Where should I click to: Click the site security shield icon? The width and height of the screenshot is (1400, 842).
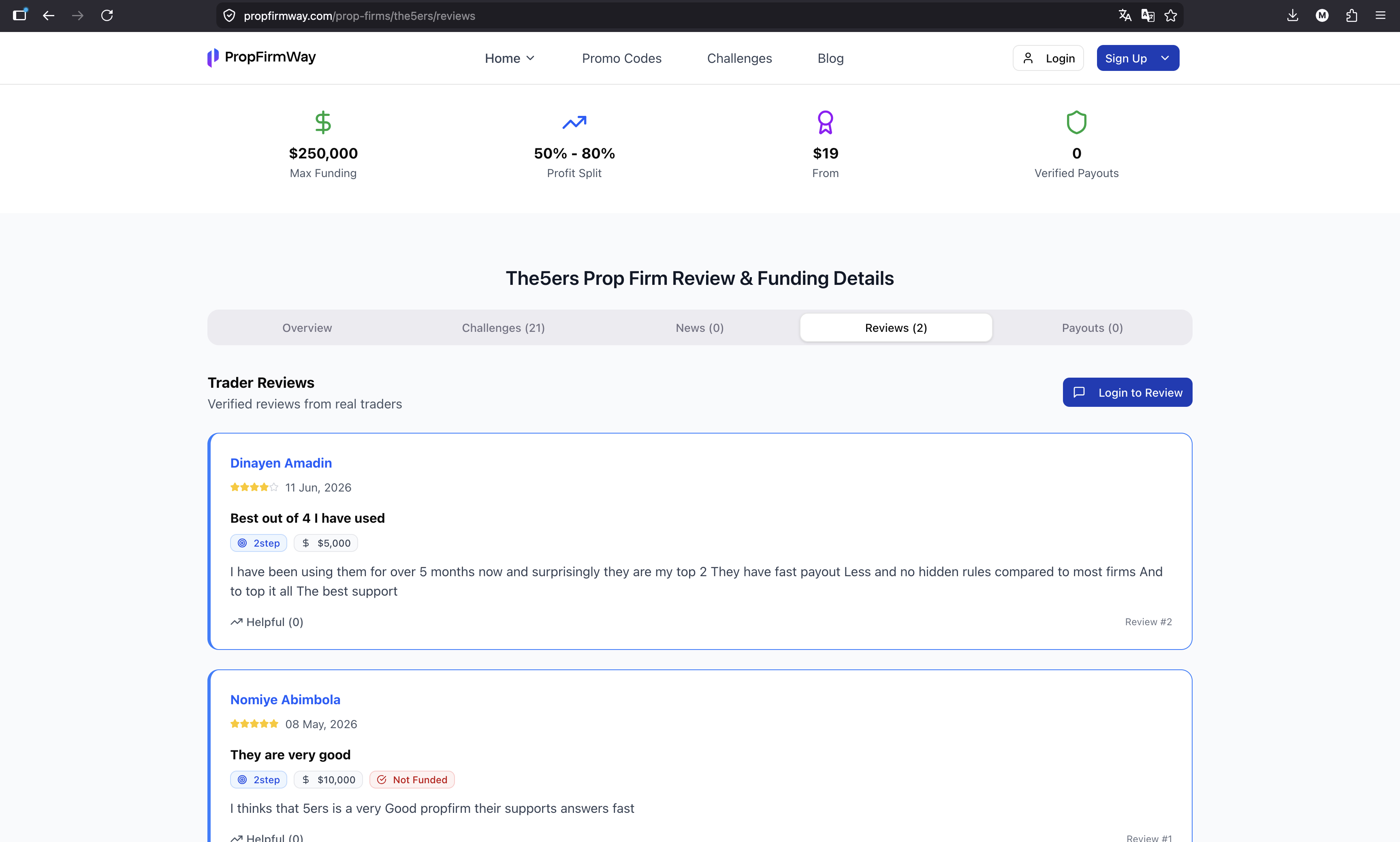[229, 15]
